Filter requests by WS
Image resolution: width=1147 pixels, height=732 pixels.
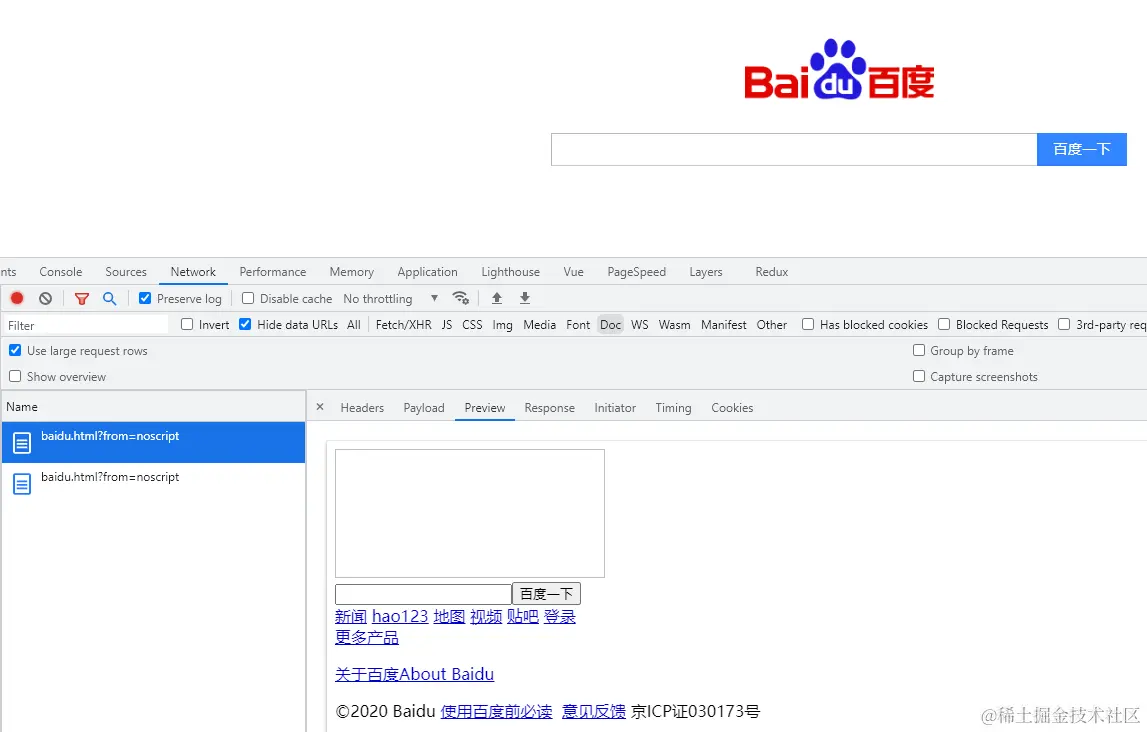point(640,324)
